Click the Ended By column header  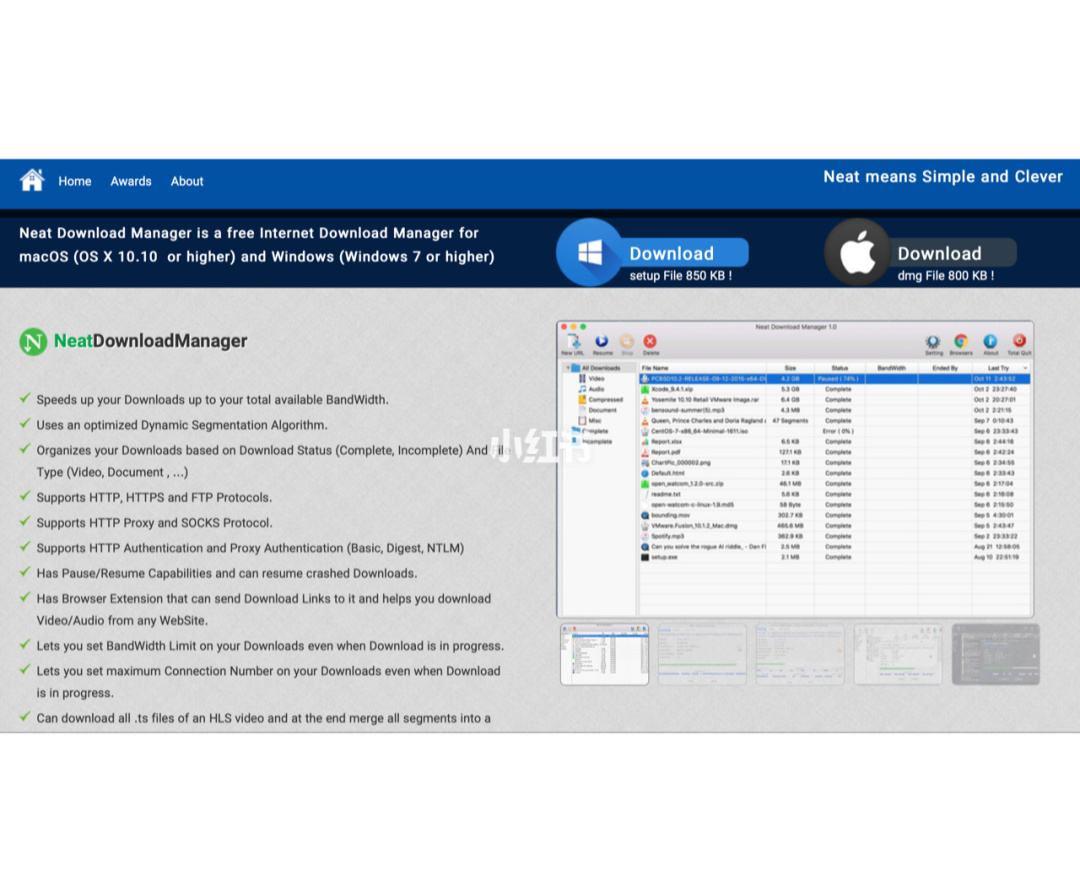click(945, 368)
